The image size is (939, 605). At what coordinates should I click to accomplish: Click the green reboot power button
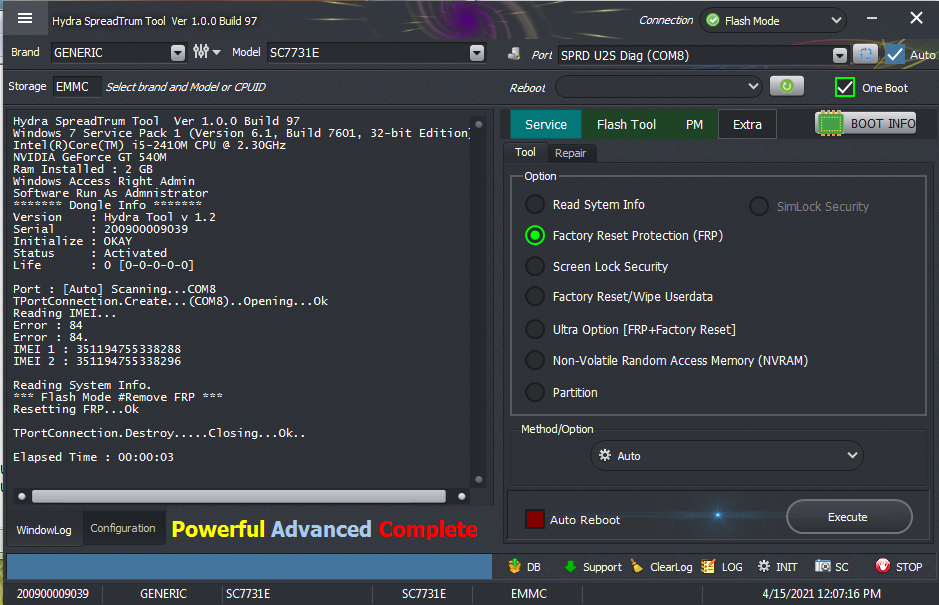787,86
